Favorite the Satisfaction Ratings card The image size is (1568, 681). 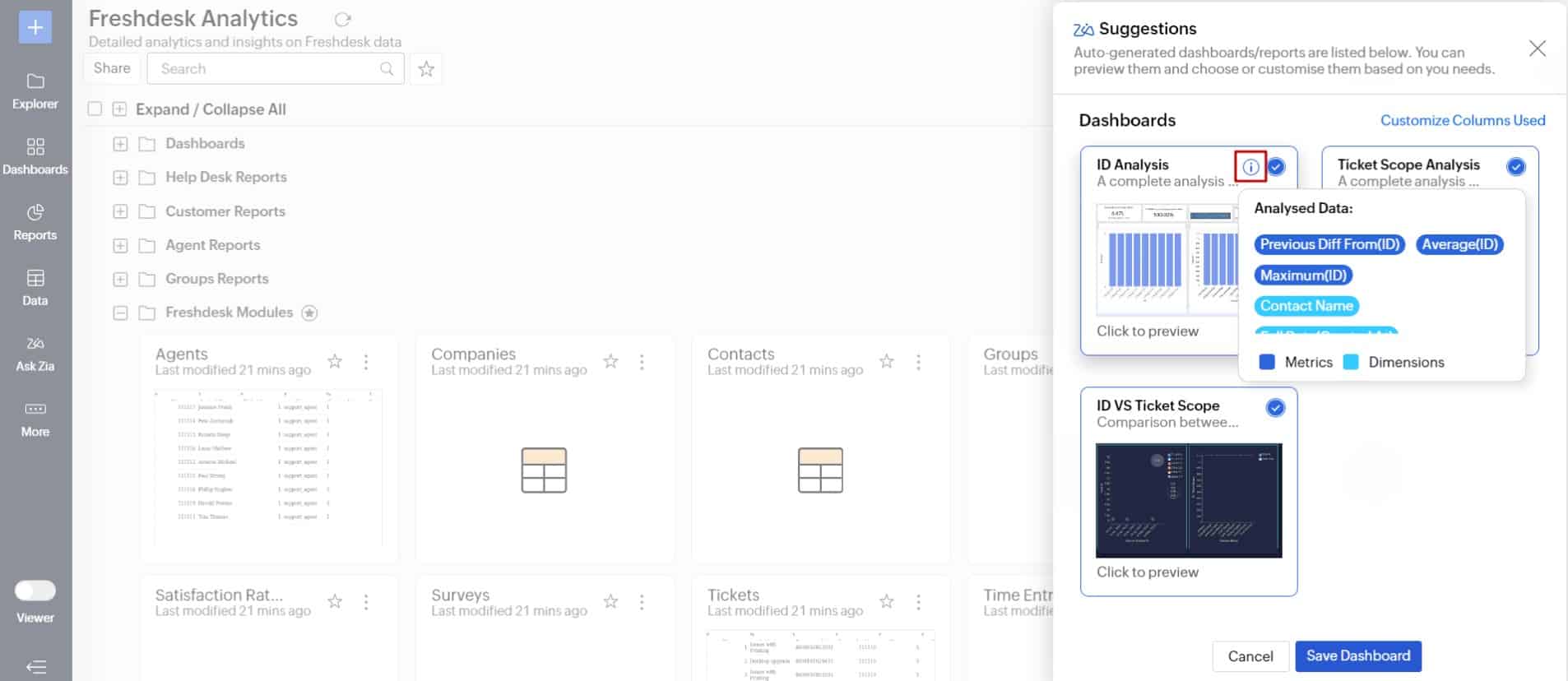pyautogui.click(x=335, y=601)
